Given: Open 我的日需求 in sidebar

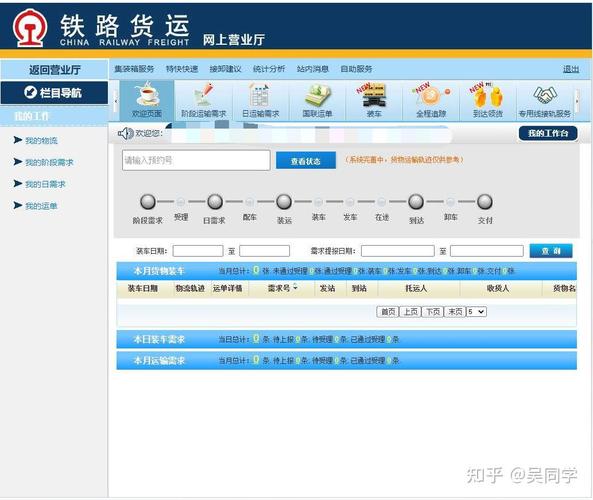Looking at the screenshot, I should (45, 184).
